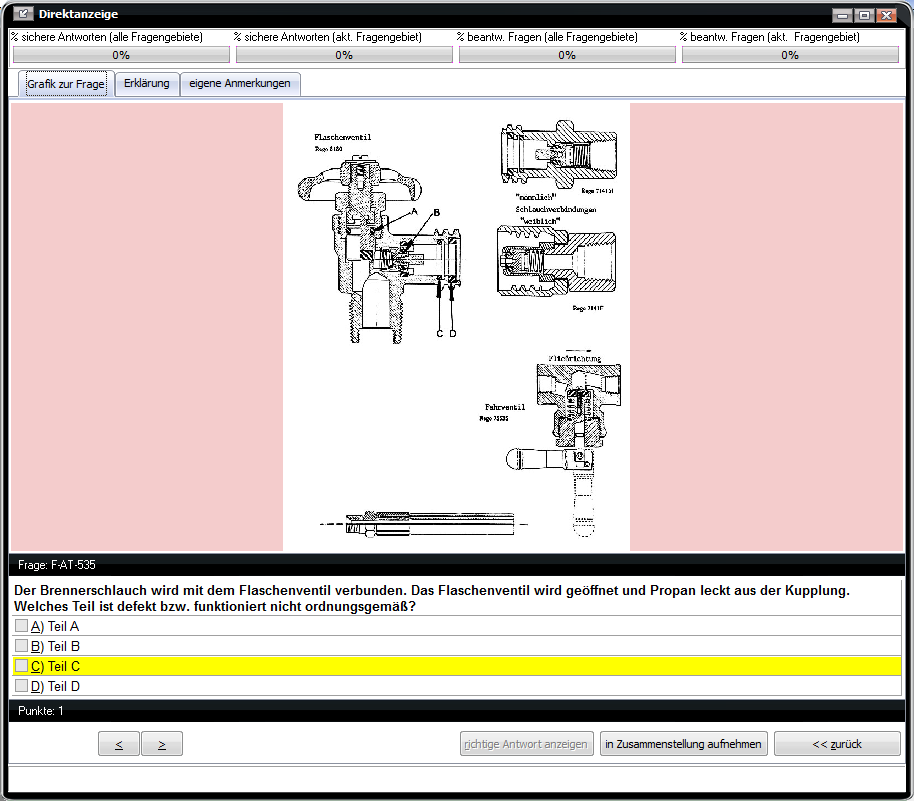Check answer A) Teil A
914x801 pixels.
22,626
